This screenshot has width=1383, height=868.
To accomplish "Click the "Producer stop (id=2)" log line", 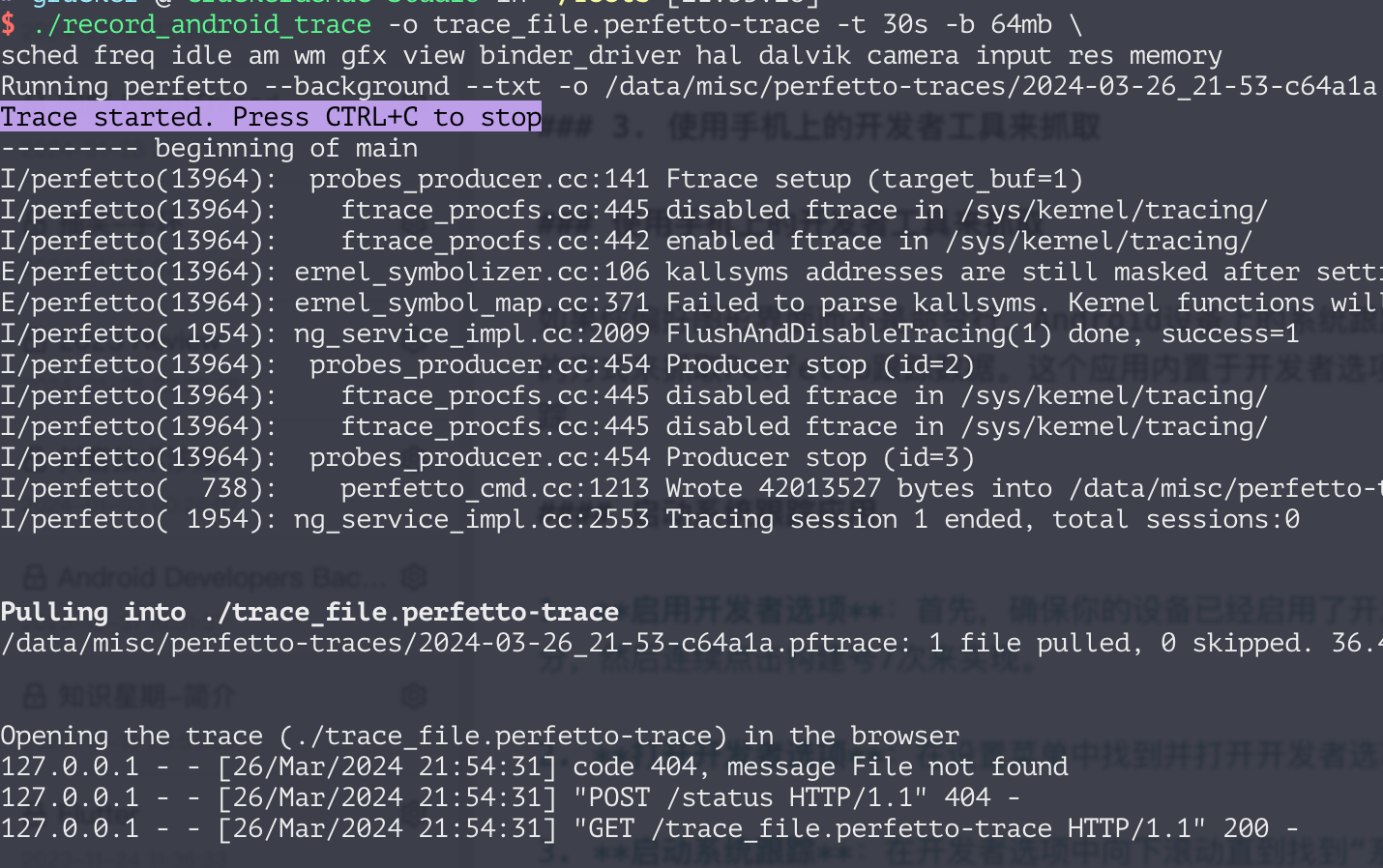I will [x=820, y=364].
